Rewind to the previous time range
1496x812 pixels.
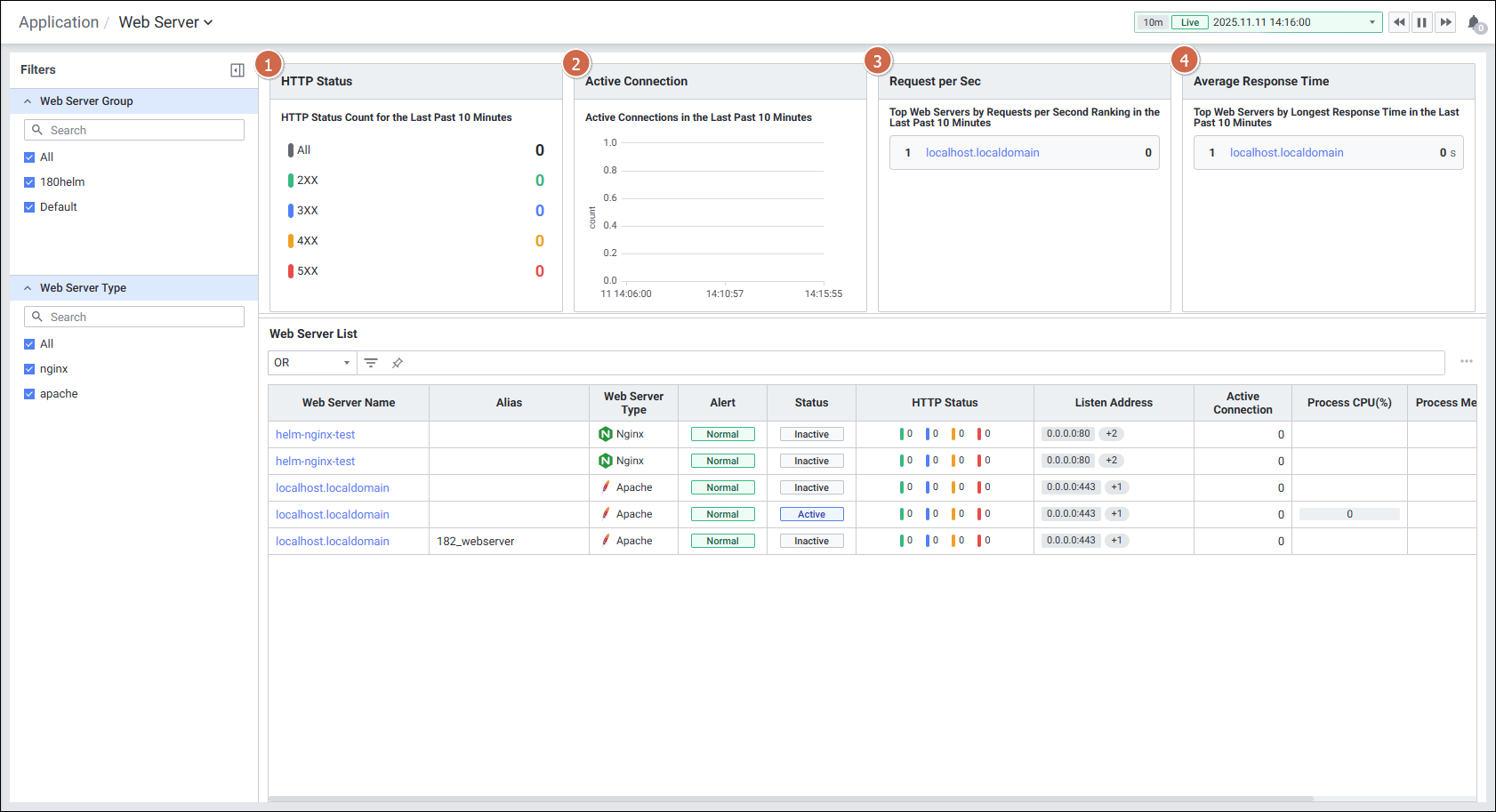[1399, 22]
